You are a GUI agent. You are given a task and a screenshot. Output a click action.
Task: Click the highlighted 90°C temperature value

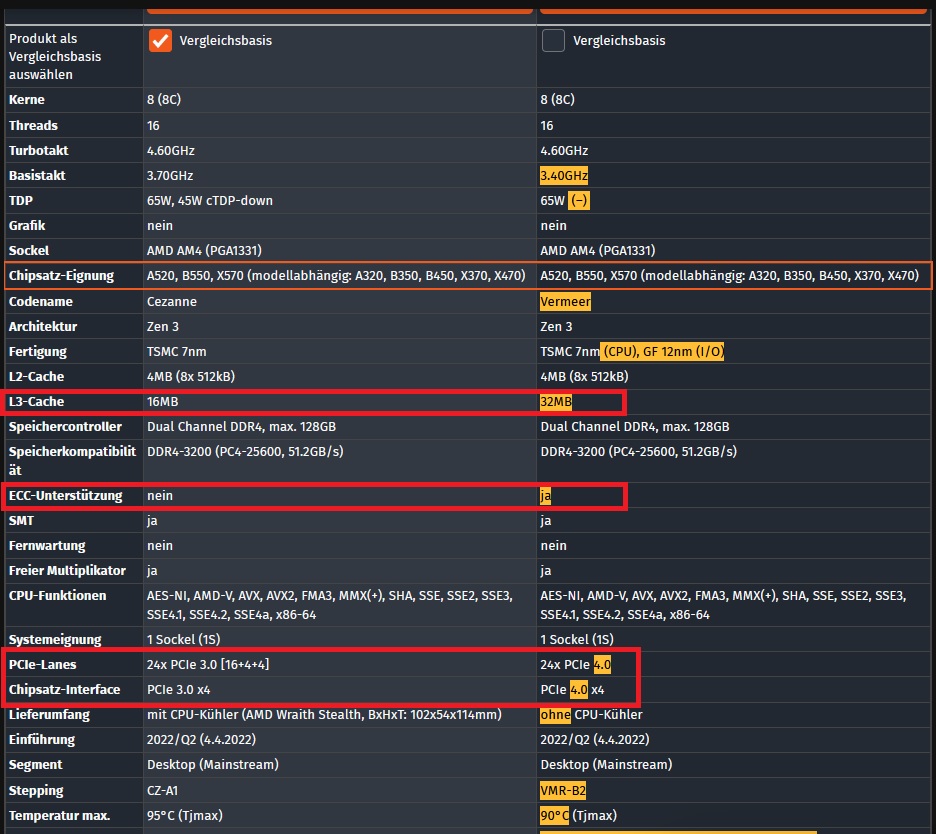click(x=555, y=815)
